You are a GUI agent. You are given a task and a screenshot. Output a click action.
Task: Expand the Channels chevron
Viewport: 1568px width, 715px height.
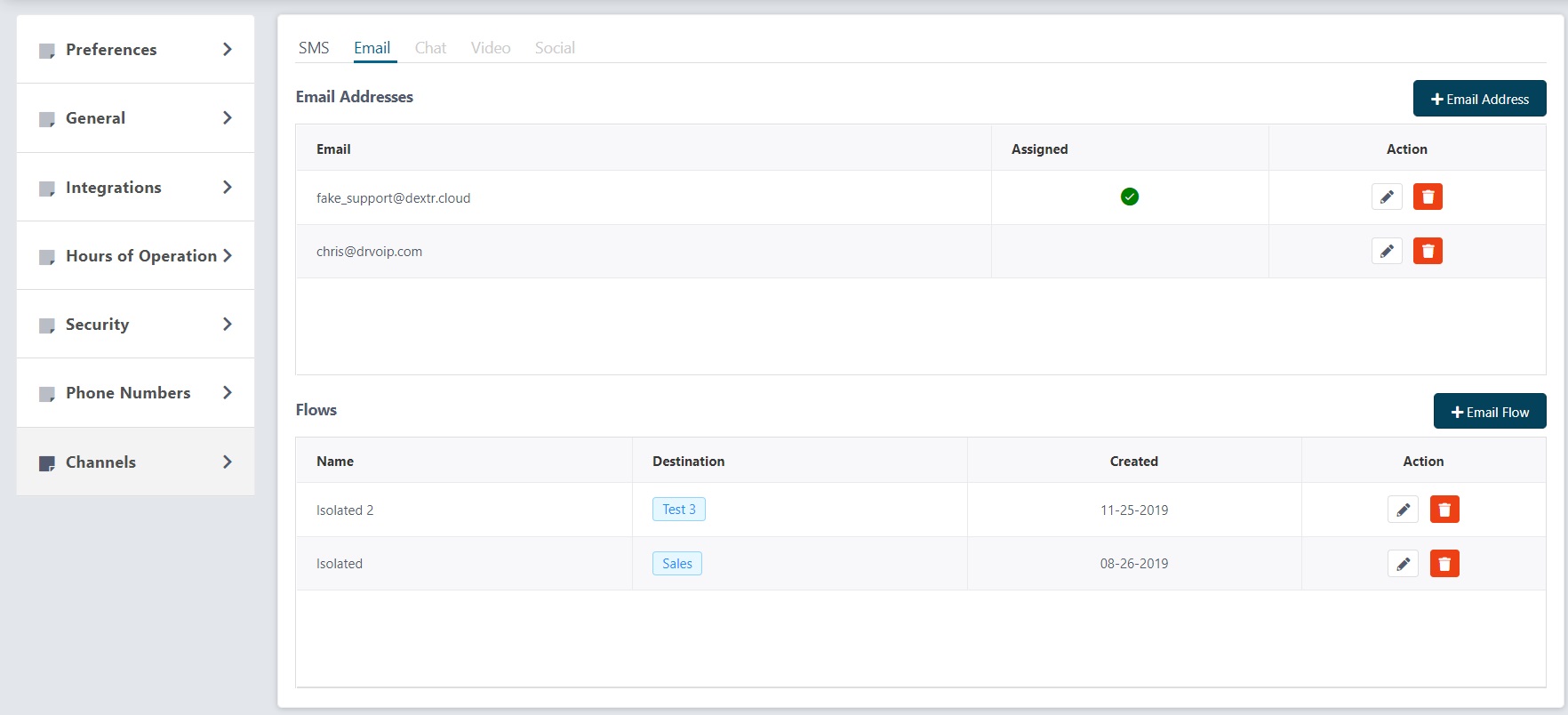click(x=228, y=462)
